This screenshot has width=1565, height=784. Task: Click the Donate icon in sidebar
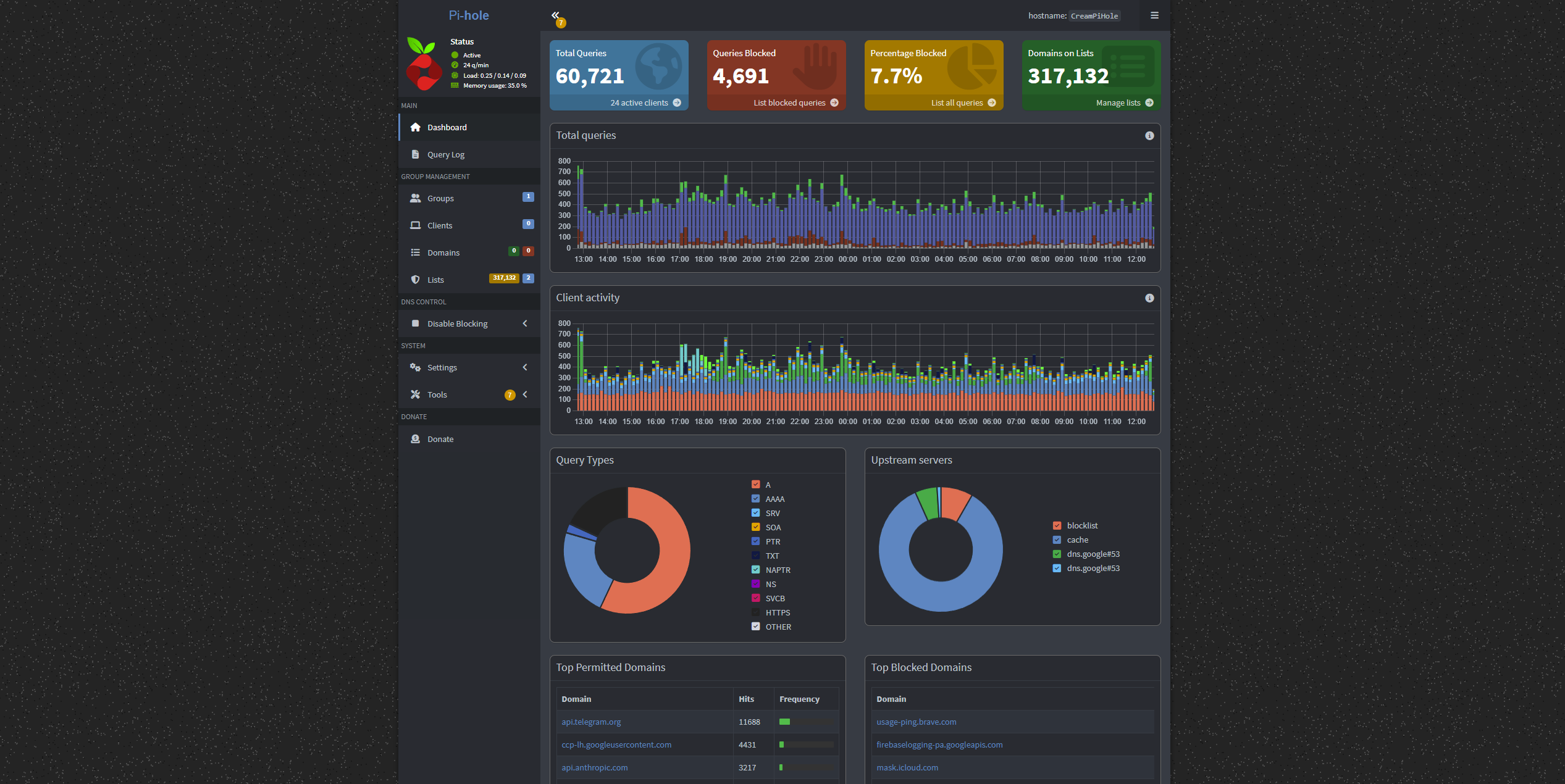[x=415, y=439]
